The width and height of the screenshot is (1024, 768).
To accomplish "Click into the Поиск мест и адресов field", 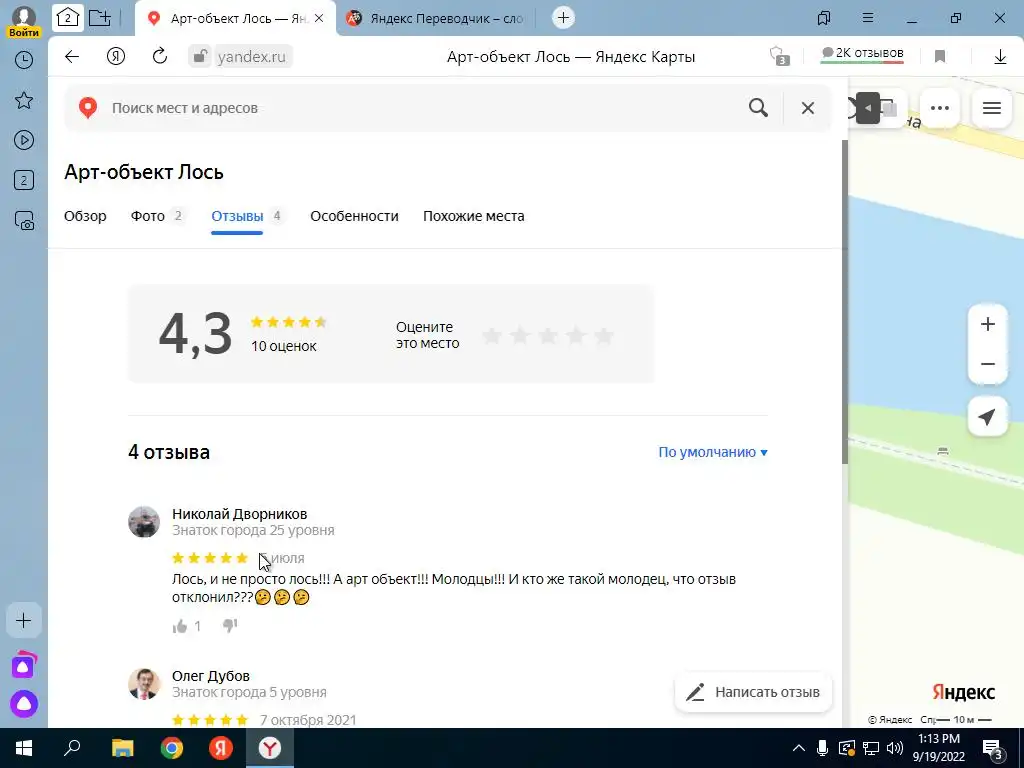I will [424, 108].
